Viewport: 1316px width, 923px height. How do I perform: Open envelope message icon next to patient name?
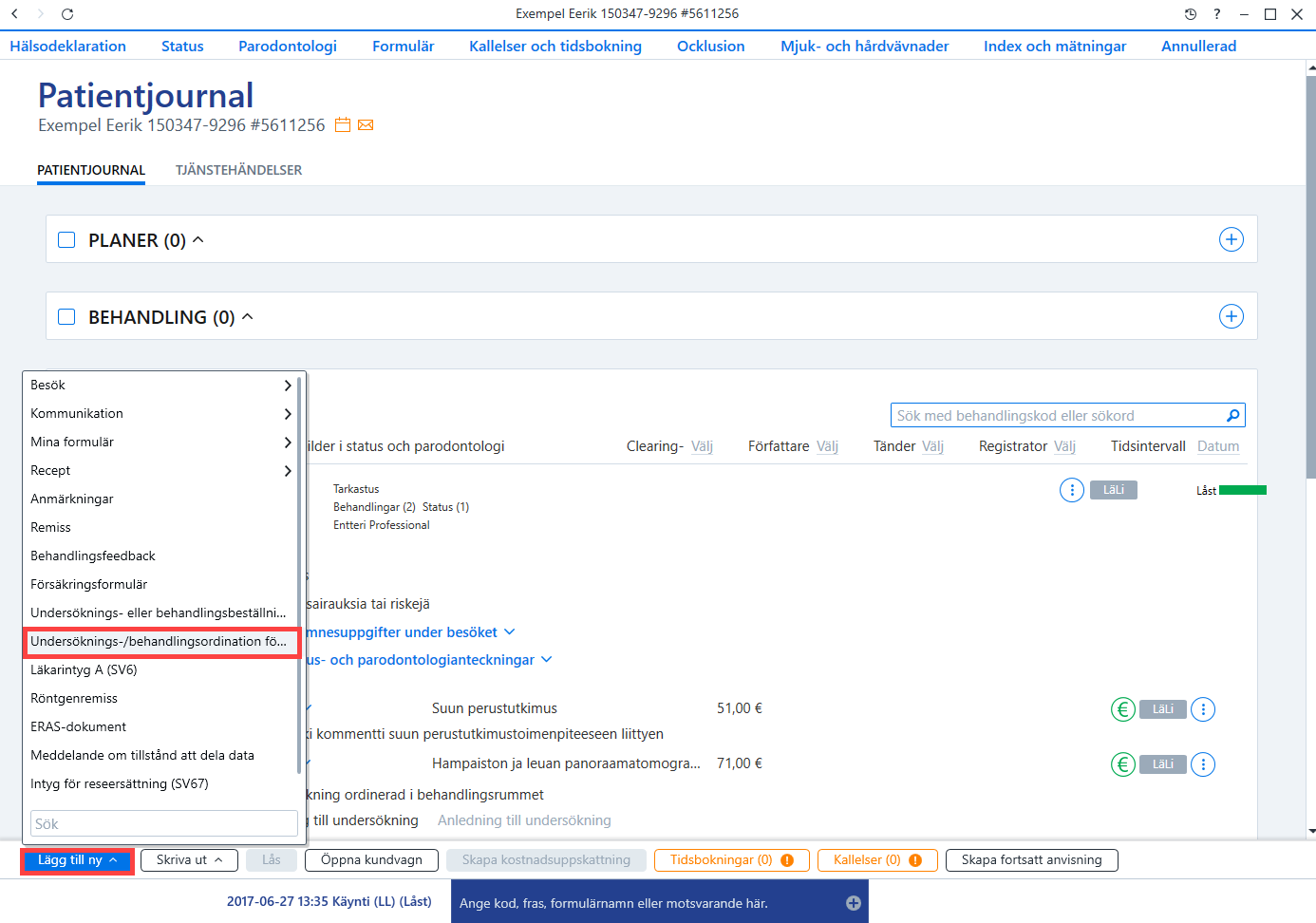point(366,125)
